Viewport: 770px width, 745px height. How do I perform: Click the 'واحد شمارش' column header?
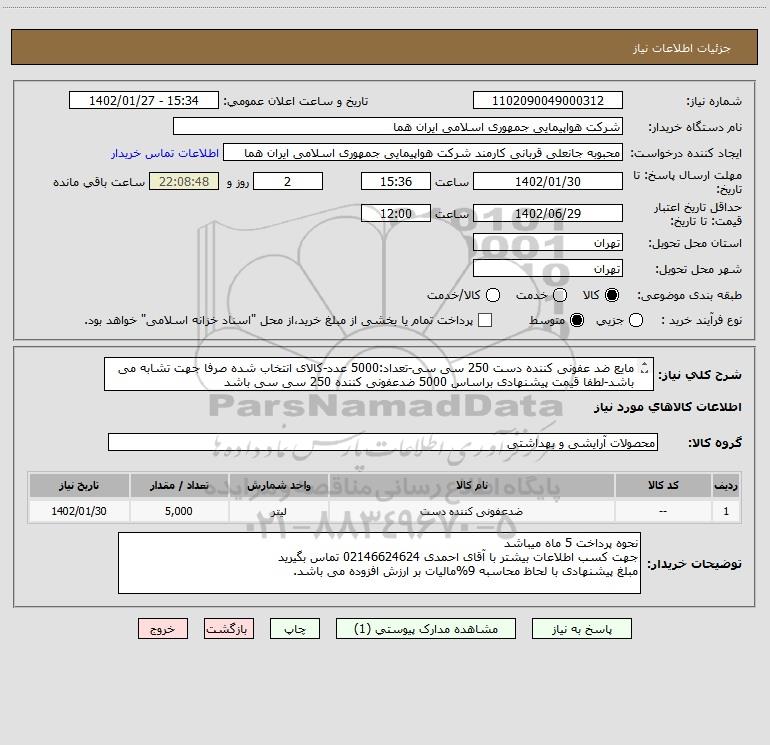[x=278, y=485]
